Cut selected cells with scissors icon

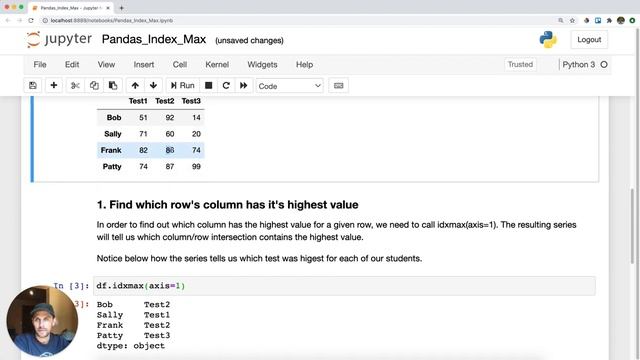[75, 85]
